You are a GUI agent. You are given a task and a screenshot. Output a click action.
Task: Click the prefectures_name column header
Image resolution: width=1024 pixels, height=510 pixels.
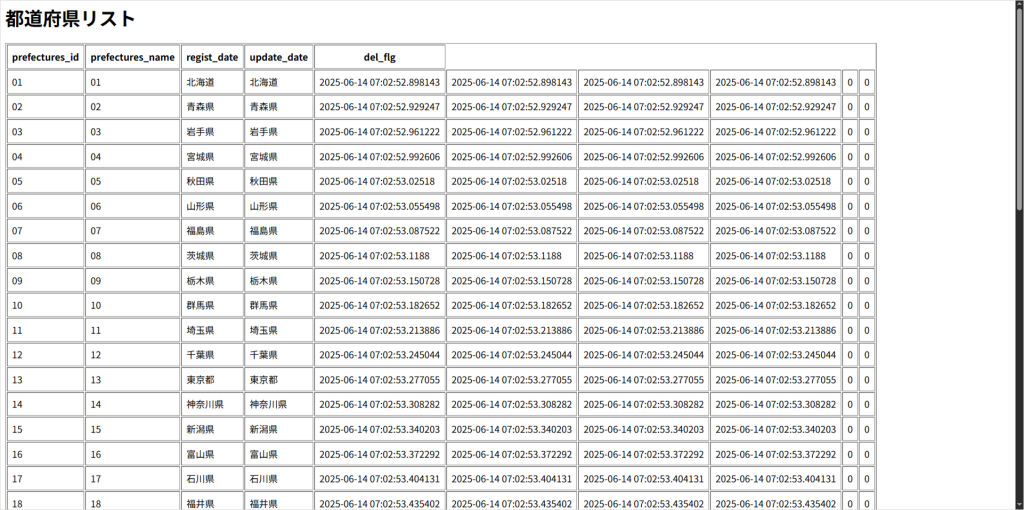[132, 57]
